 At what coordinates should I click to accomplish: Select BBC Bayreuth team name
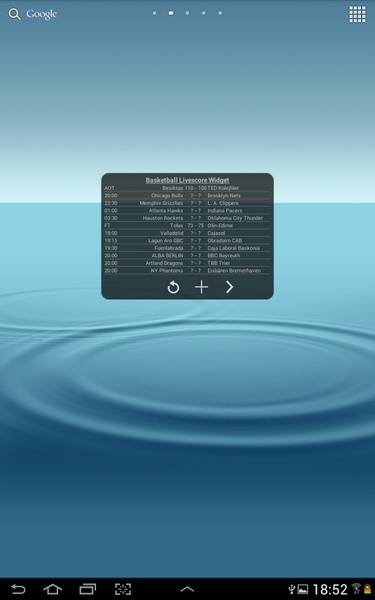click(x=223, y=256)
